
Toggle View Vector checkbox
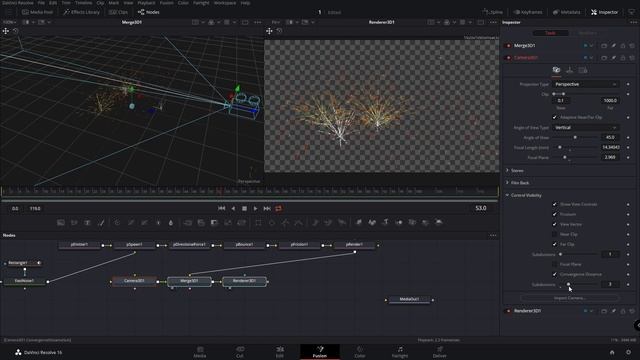pos(554,224)
